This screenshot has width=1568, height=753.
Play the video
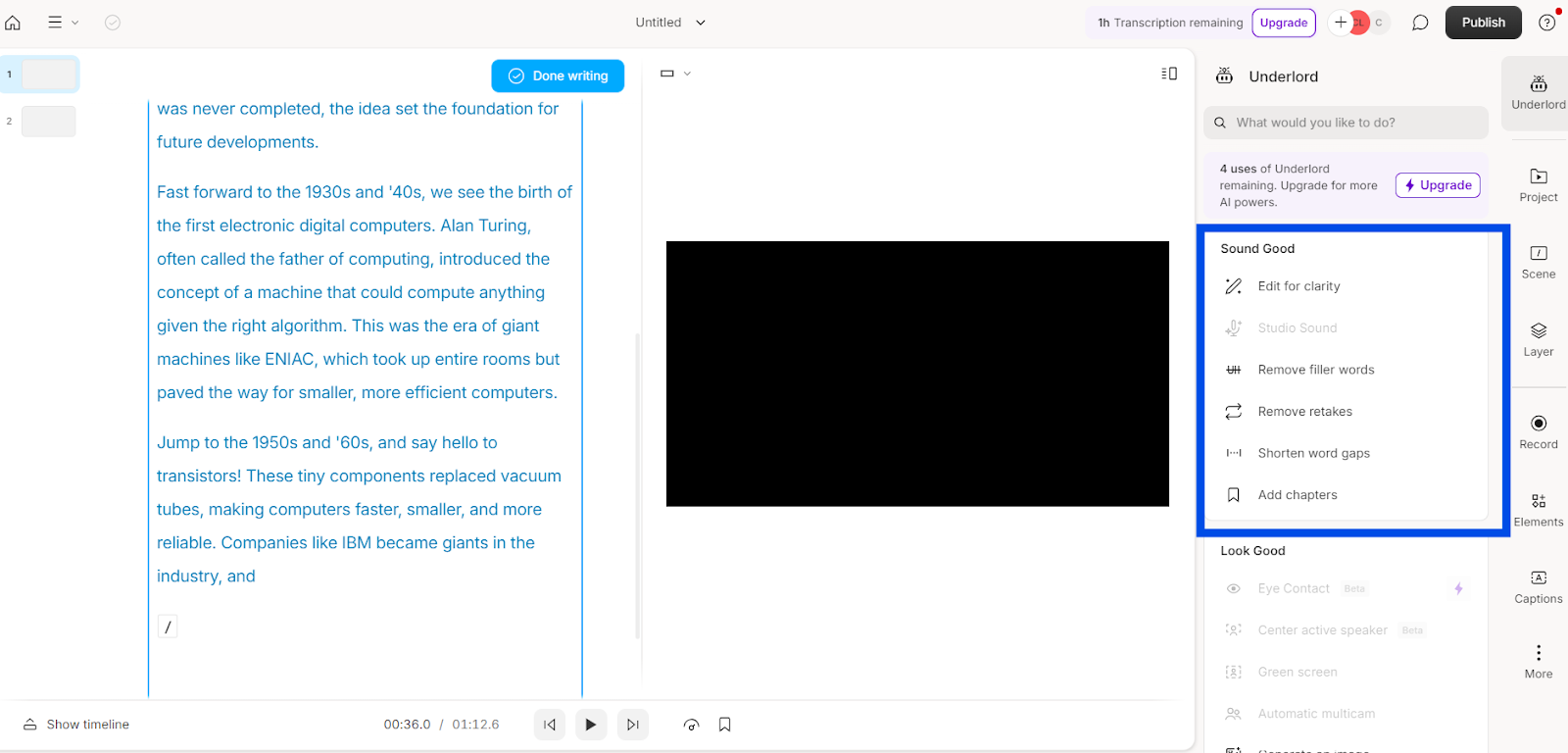pos(591,725)
